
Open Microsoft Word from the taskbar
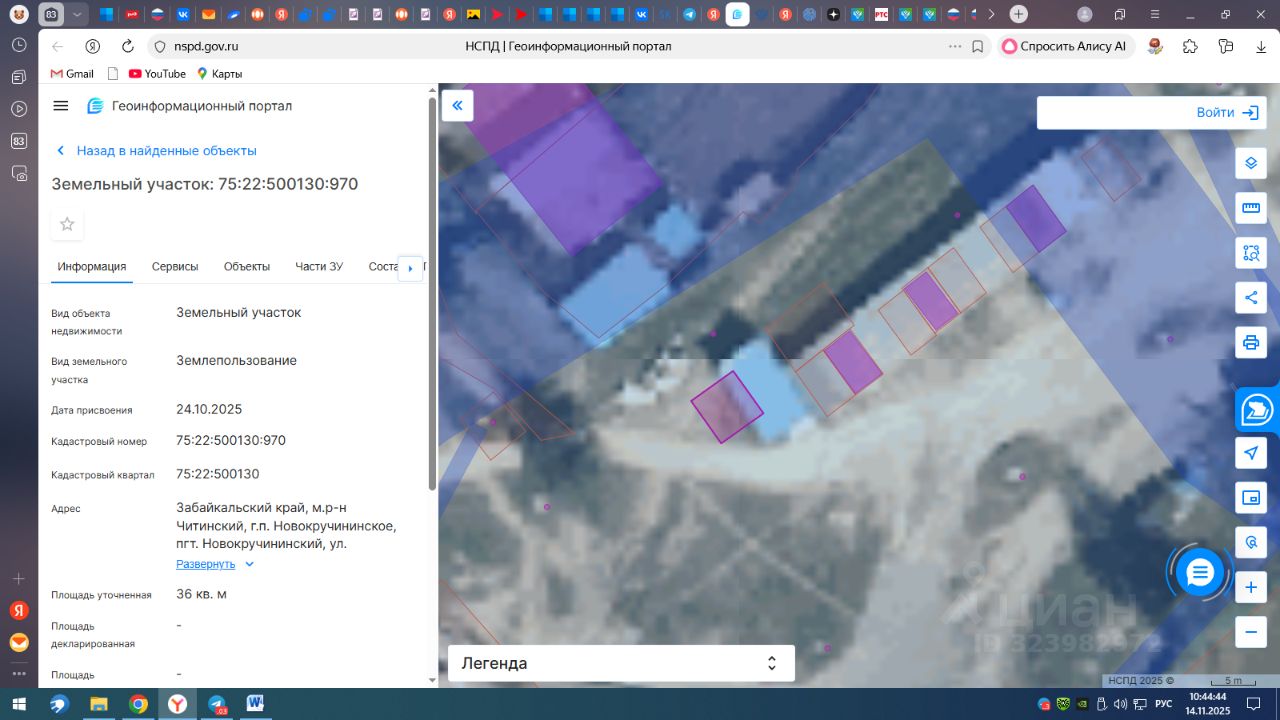(x=255, y=704)
